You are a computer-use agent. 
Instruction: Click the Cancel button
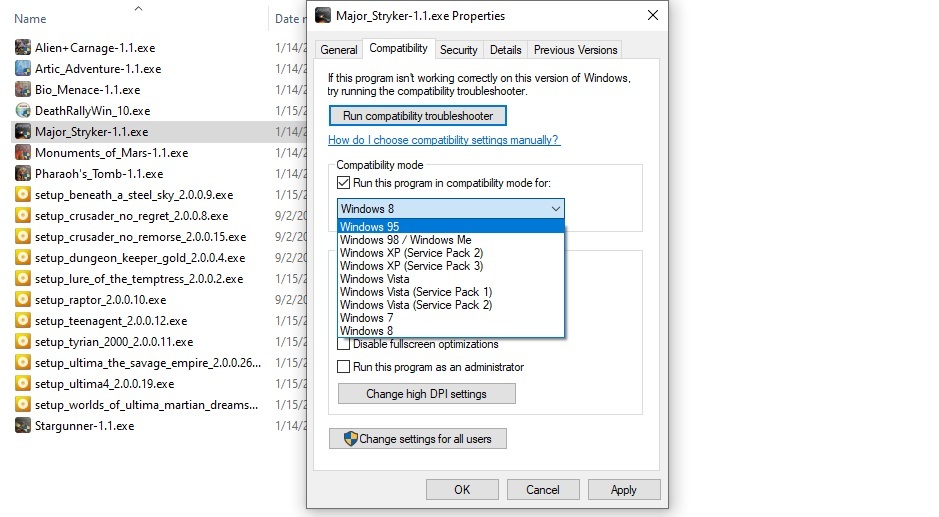(543, 489)
